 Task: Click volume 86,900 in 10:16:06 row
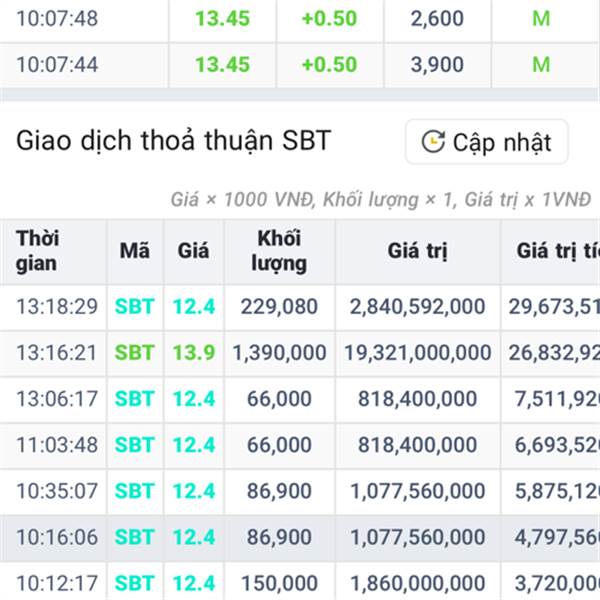[279, 537]
